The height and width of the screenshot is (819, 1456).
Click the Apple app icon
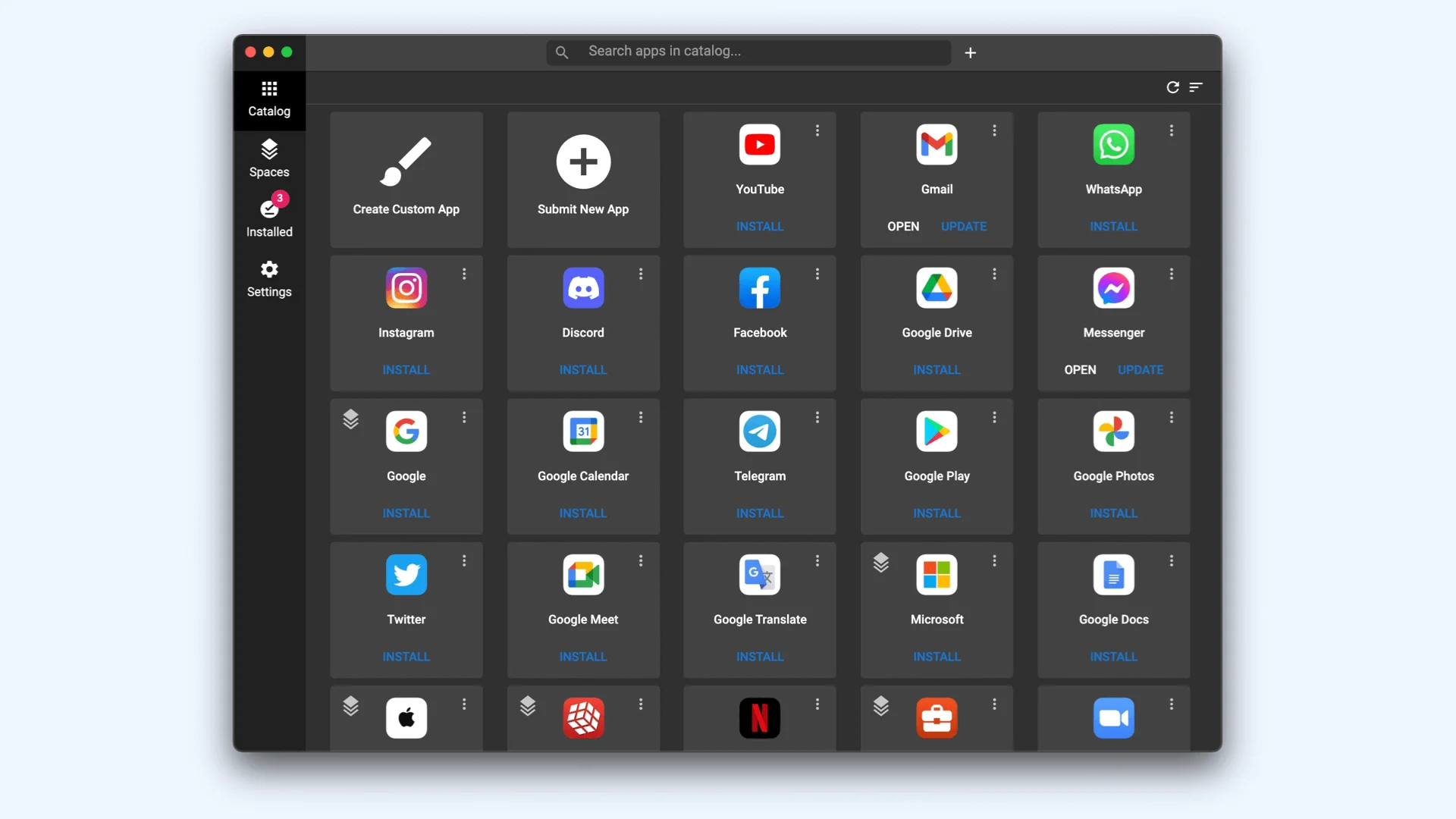406,717
